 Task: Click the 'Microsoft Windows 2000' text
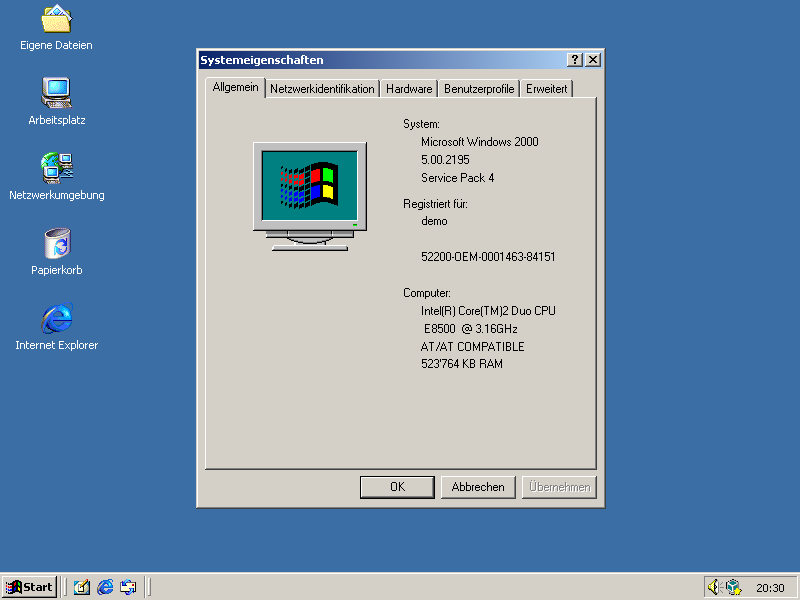click(480, 142)
